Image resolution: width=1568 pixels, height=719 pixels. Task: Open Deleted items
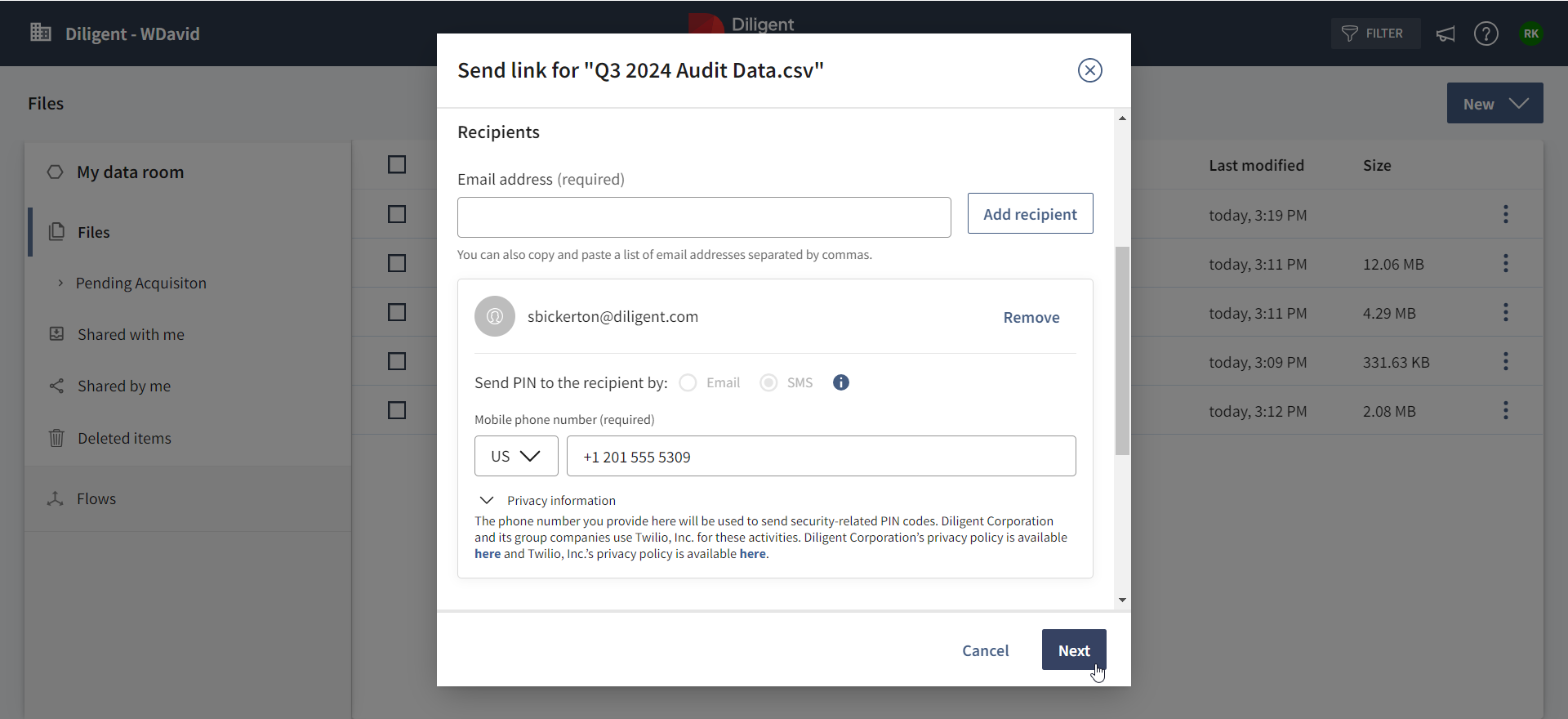tap(124, 438)
